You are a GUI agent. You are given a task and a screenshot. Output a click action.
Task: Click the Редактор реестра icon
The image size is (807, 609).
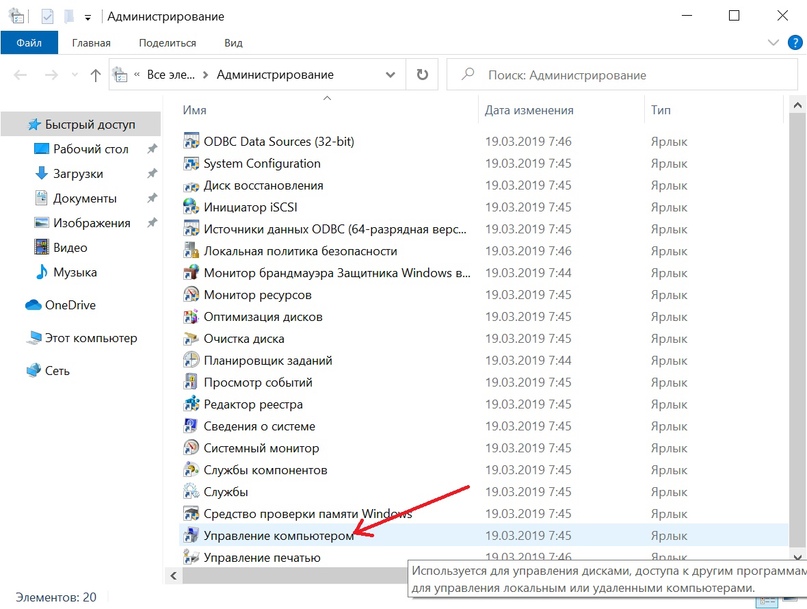[192, 404]
